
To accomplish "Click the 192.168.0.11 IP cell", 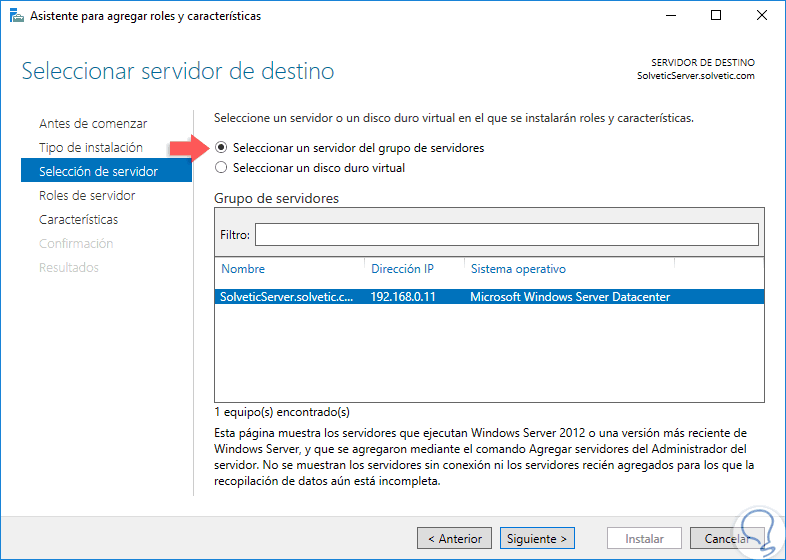I will point(403,297).
